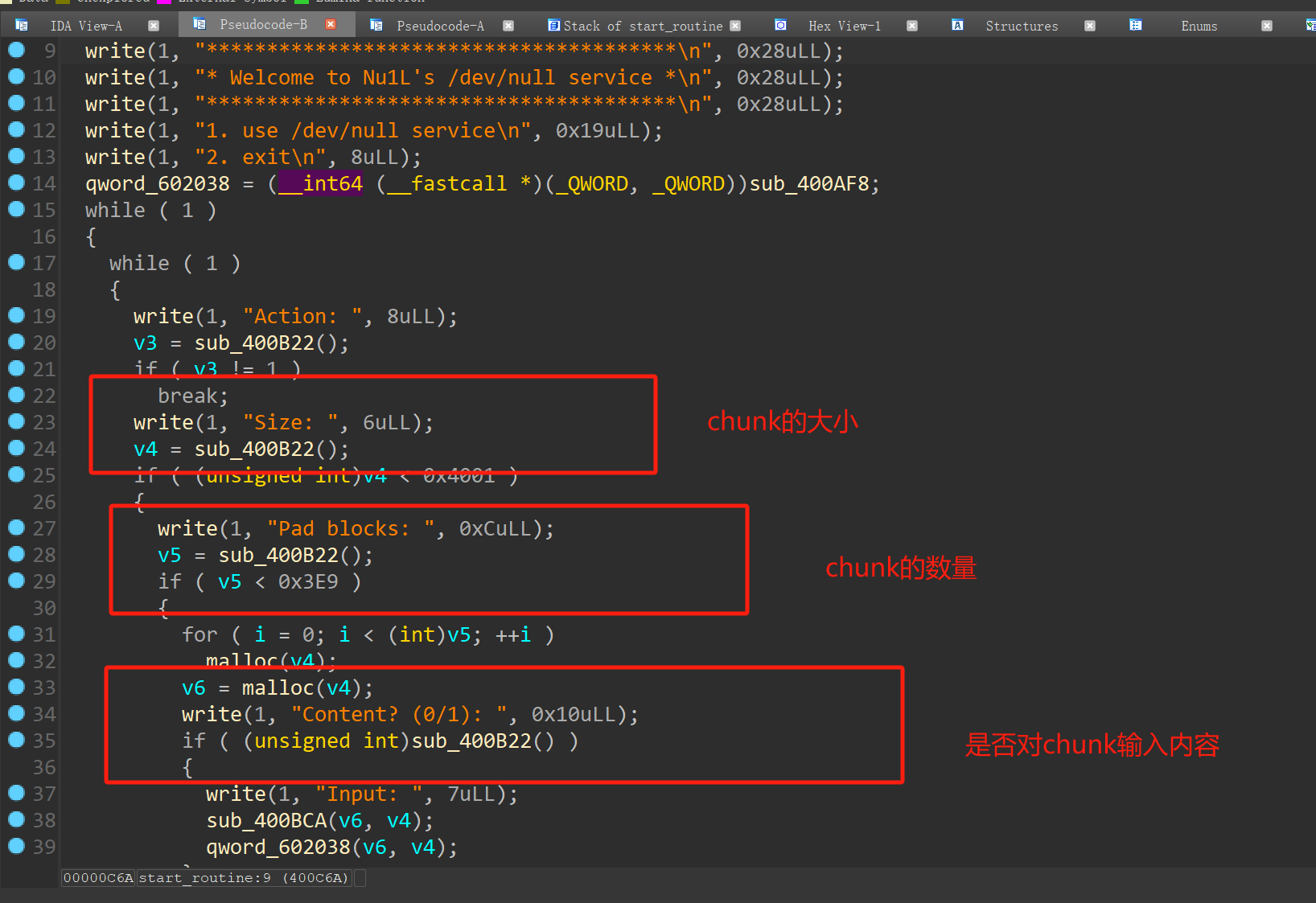Click sub_400B22 call on line 20
1316x903 pixels.
254,343
